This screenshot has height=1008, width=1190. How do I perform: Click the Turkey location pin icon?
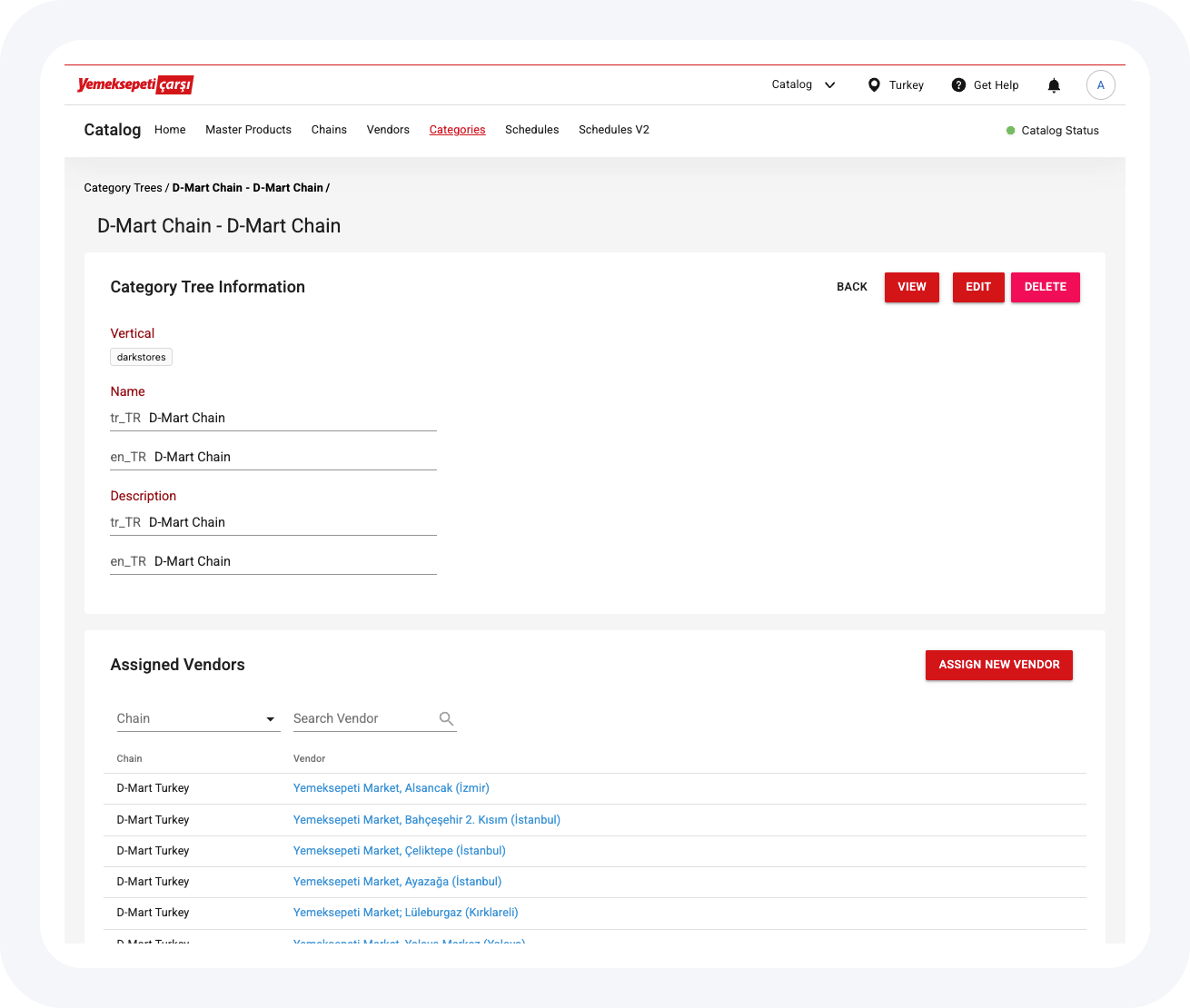[874, 85]
